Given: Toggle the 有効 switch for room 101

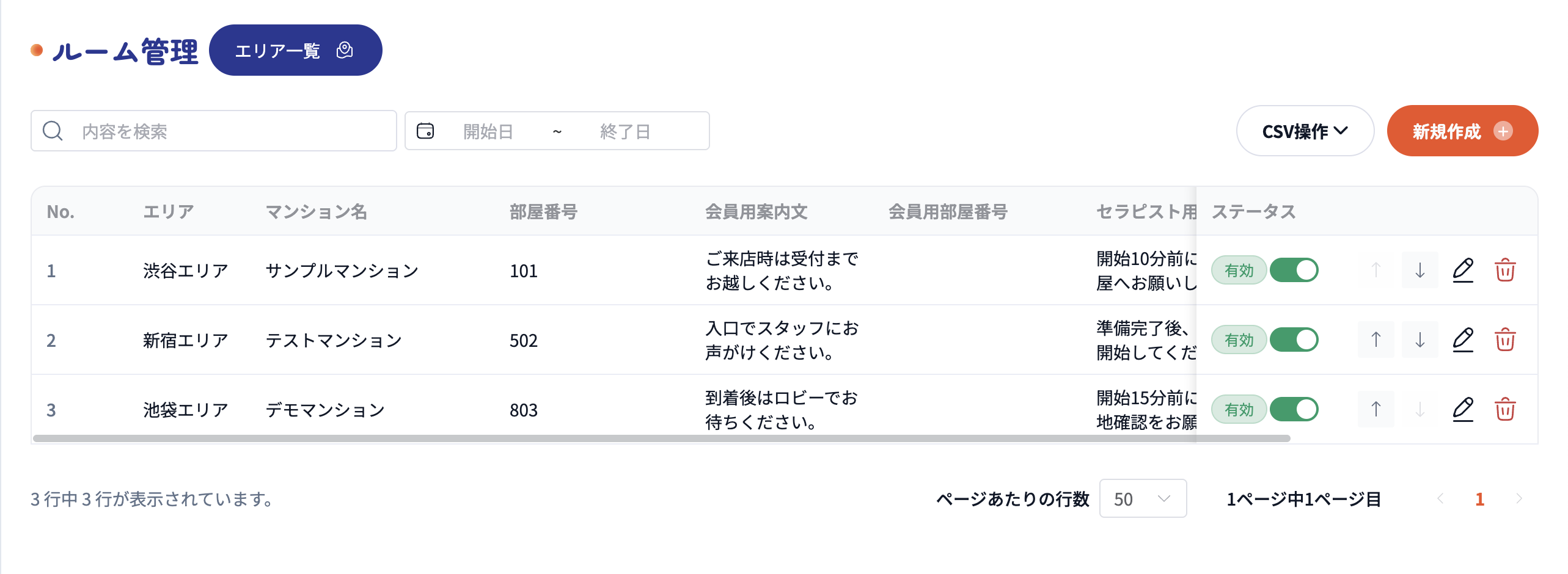Looking at the screenshot, I should pos(1294,270).
